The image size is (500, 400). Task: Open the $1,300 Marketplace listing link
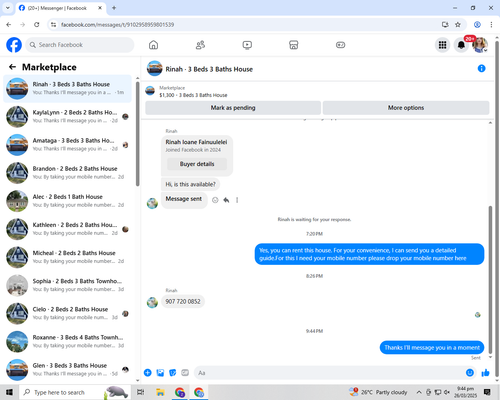193,95
